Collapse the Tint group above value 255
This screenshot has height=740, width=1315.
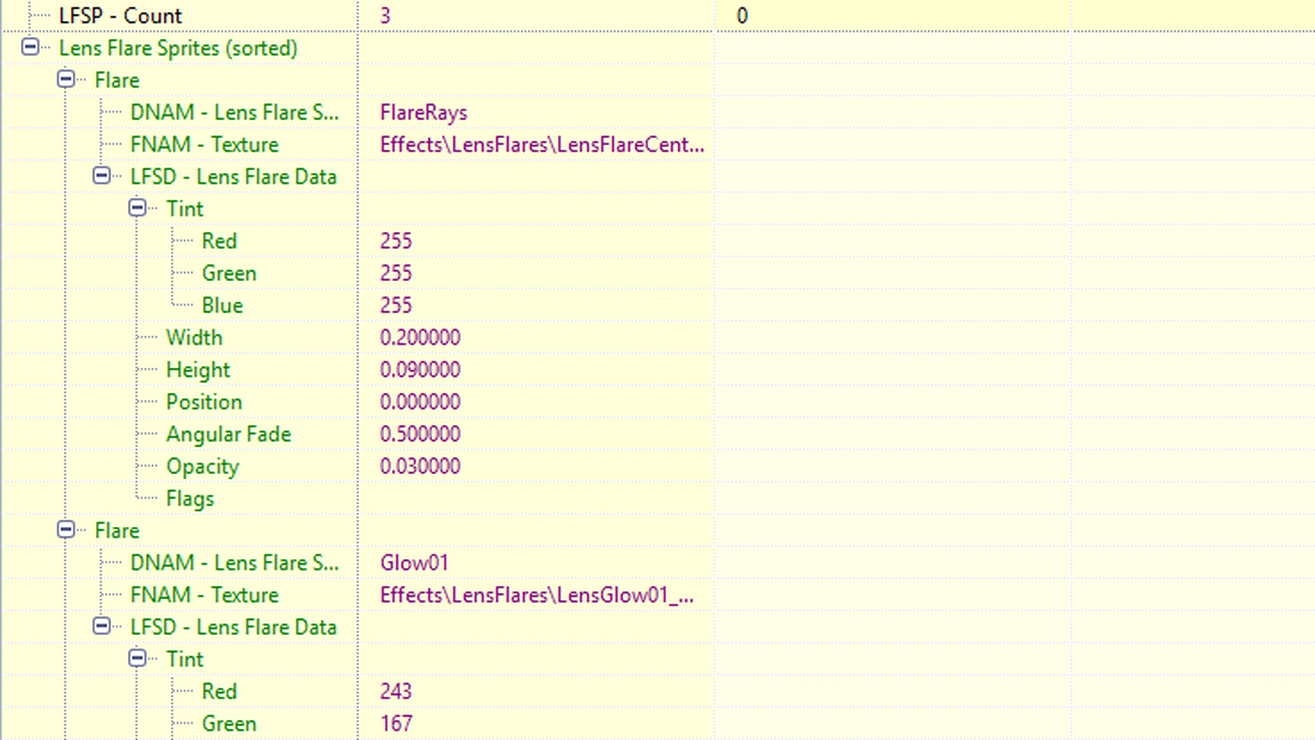click(x=138, y=208)
